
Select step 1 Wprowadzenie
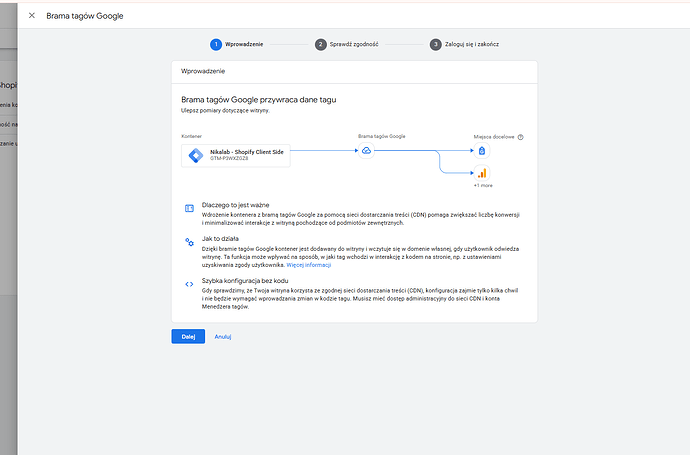tap(237, 44)
